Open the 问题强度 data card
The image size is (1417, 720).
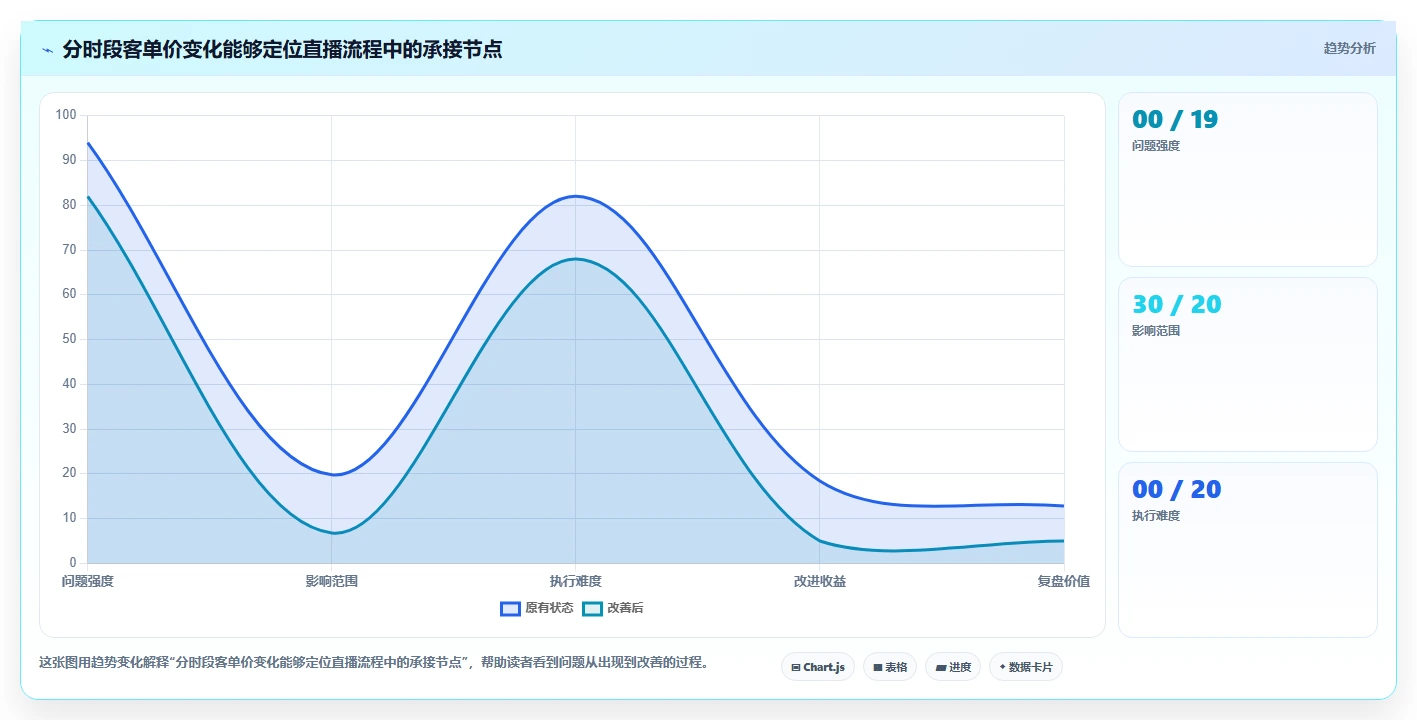tap(1248, 180)
